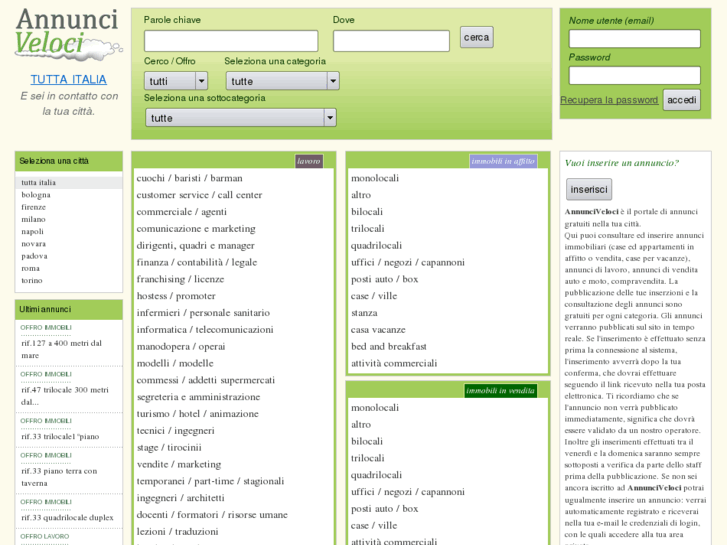Open posti auto / box in affitto

pyautogui.click(x=384, y=279)
